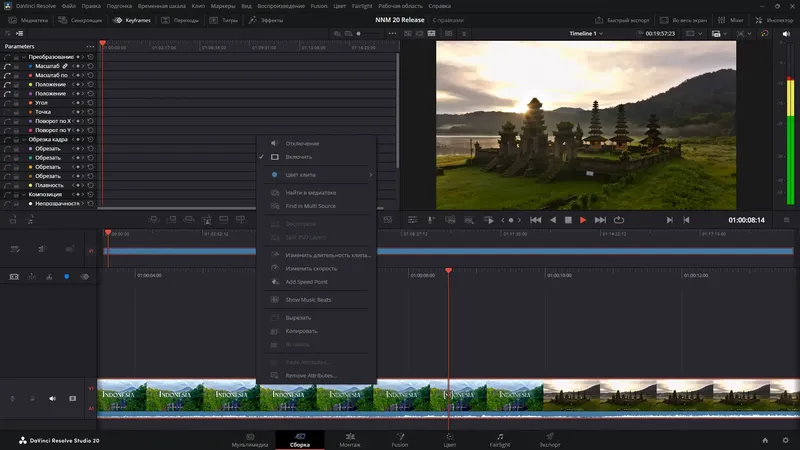The image size is (800, 450).
Task: Switch to the Монтаж page tab
Action: pyautogui.click(x=350, y=440)
